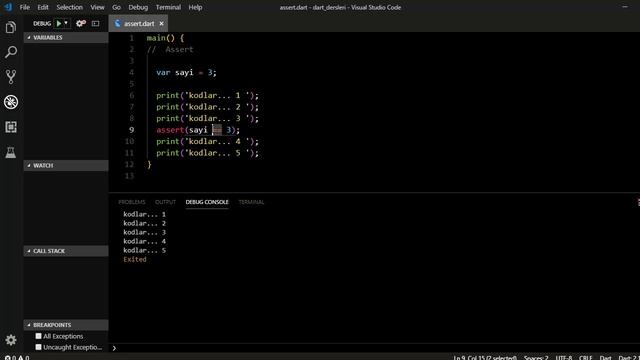Open the Search view icon

click(x=11, y=52)
